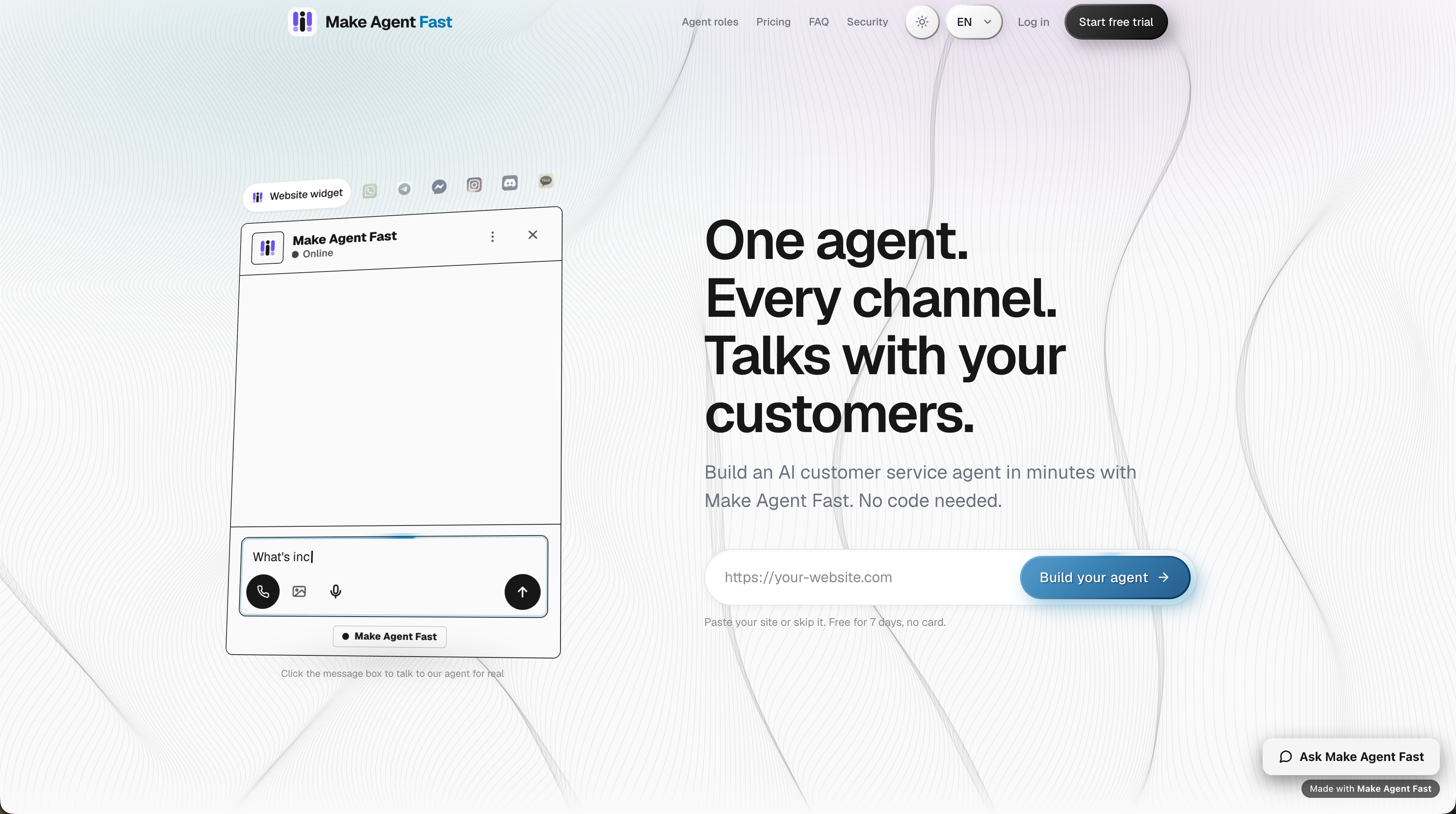1456x814 pixels.
Task: Click the Make Agent Fast widget footer badge
Action: pyautogui.click(x=389, y=636)
